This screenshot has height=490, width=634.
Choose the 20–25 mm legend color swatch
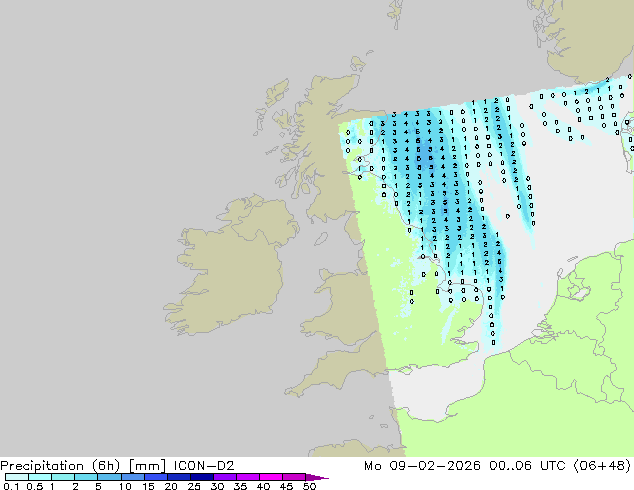click(178, 477)
